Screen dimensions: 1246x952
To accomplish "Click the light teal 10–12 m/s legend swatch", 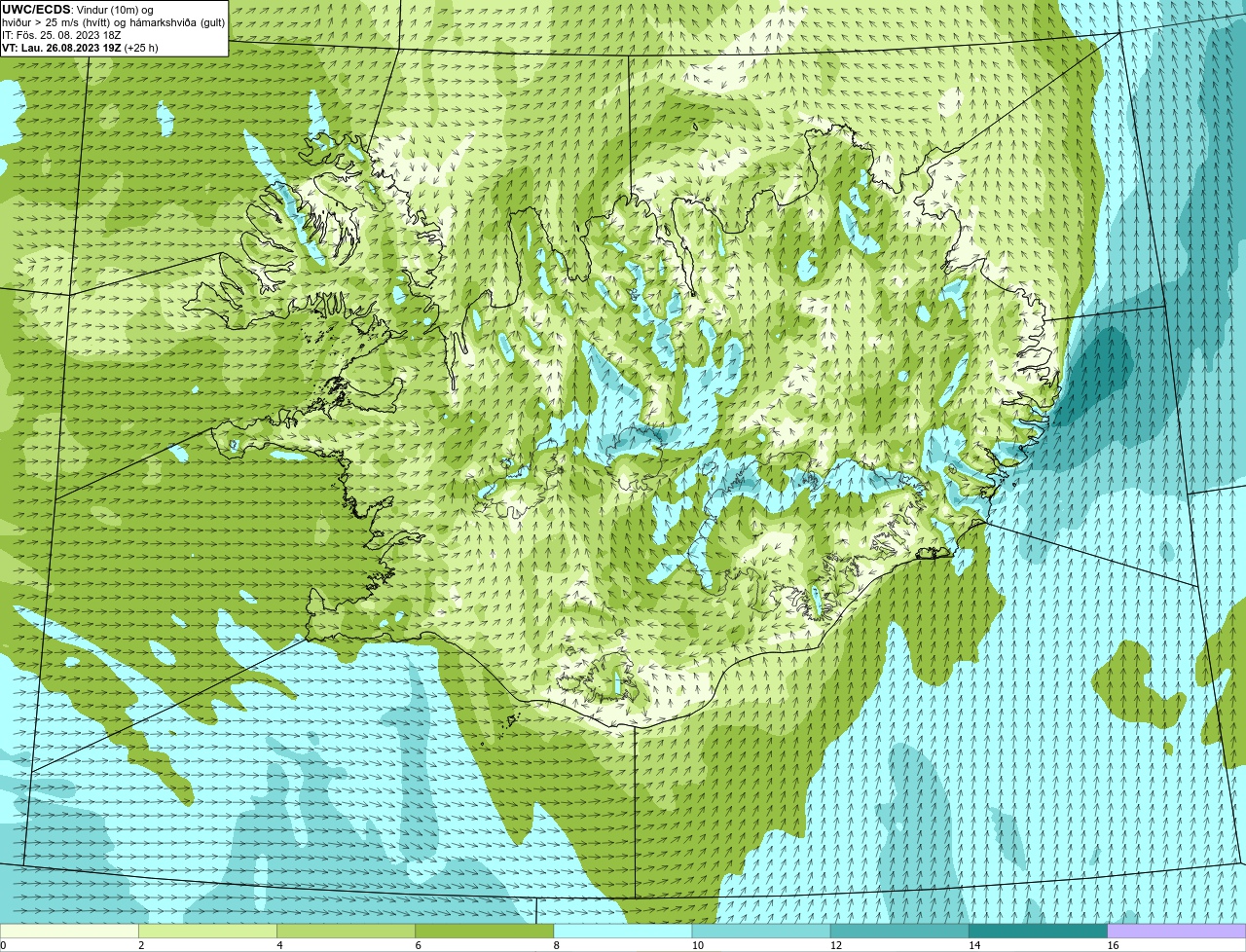I will [761, 931].
